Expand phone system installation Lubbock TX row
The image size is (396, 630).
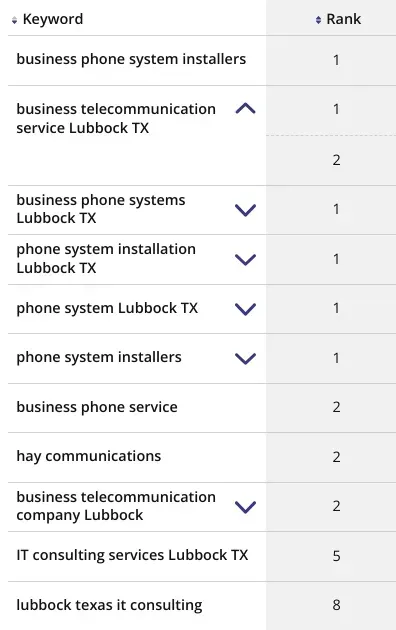[245, 260]
